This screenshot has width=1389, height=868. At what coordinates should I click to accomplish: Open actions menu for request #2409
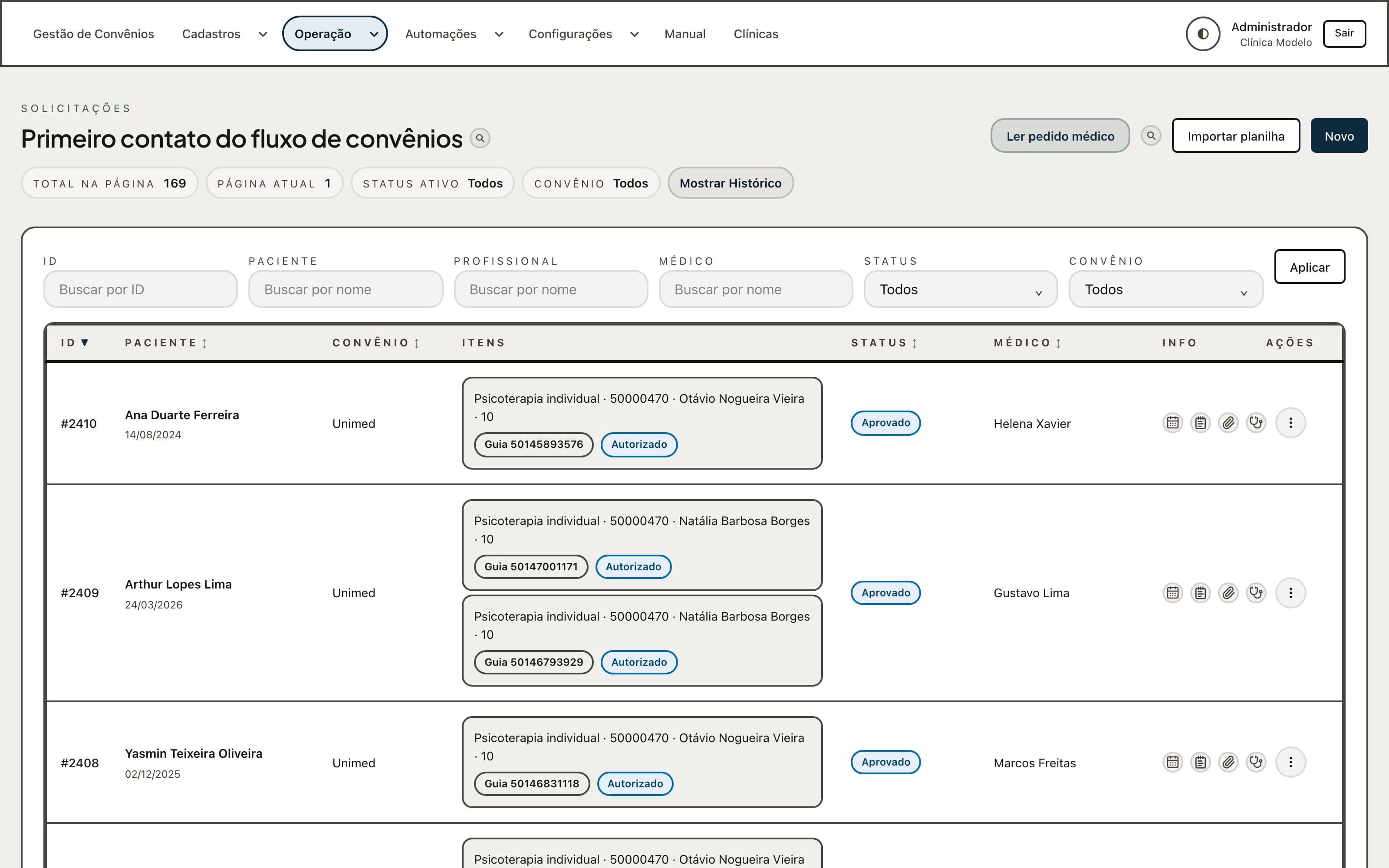coord(1291,592)
